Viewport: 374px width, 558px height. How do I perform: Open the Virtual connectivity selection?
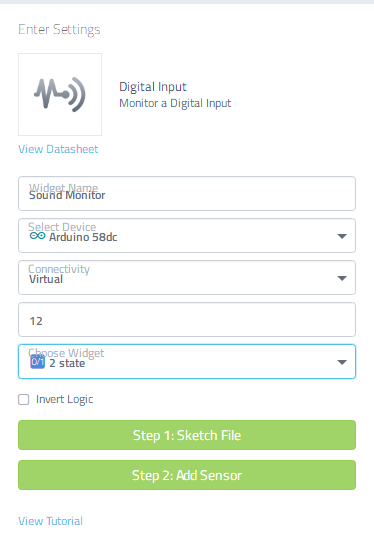[187, 278]
